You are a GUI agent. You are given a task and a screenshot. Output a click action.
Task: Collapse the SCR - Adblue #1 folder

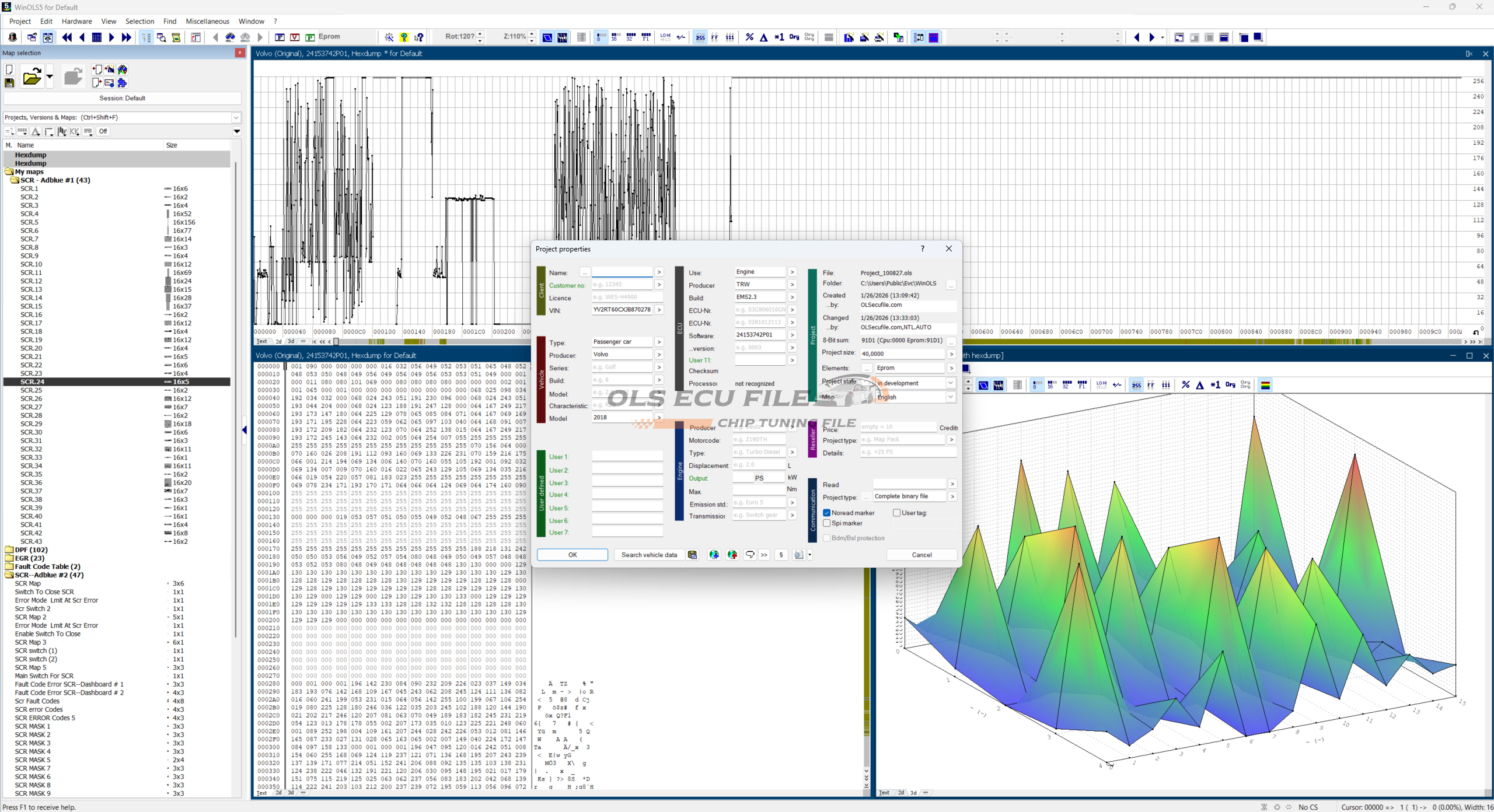[14, 180]
